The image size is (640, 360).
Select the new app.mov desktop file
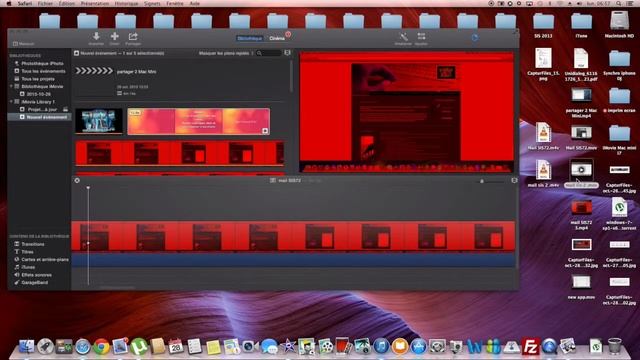581,287
